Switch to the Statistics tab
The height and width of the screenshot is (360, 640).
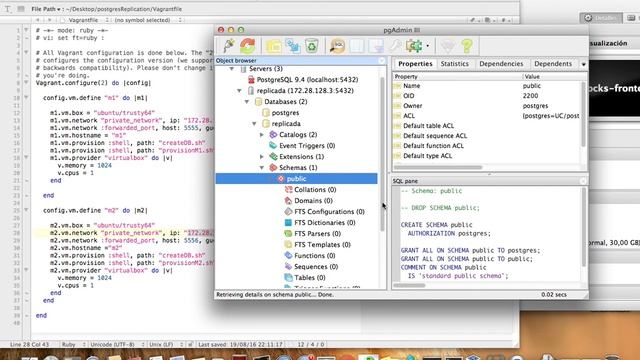454,64
